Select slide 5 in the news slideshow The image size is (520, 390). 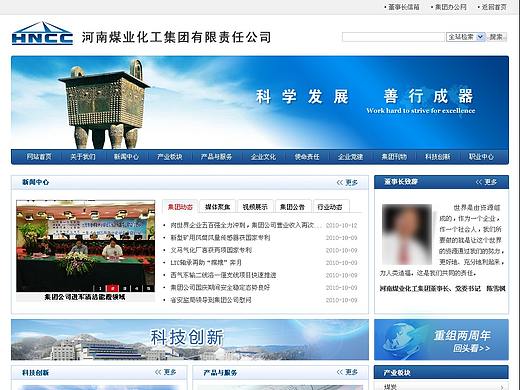pyautogui.click(x=148, y=288)
